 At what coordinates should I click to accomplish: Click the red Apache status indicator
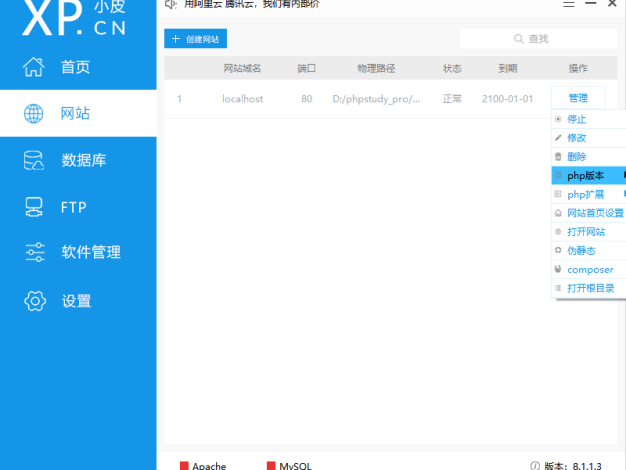[x=184, y=466]
